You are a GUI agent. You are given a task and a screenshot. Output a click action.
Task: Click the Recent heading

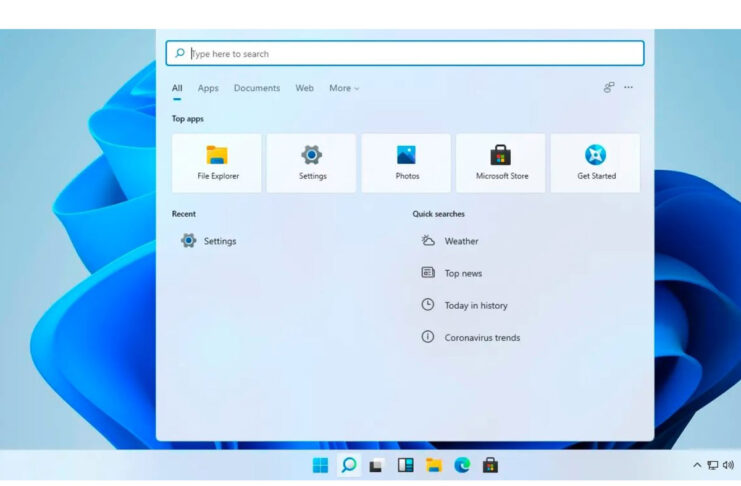(184, 214)
